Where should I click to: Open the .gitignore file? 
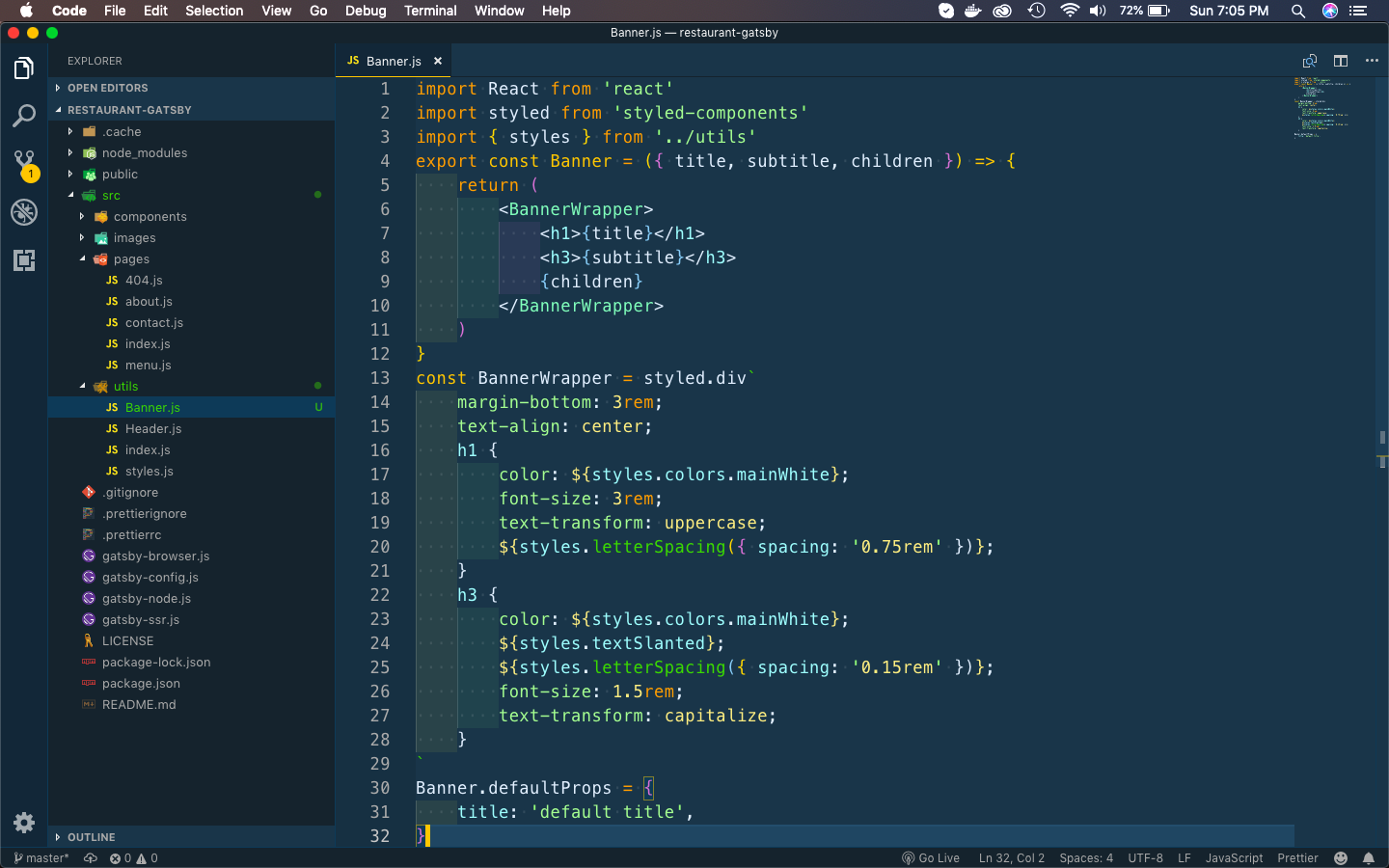tap(191, 493)
